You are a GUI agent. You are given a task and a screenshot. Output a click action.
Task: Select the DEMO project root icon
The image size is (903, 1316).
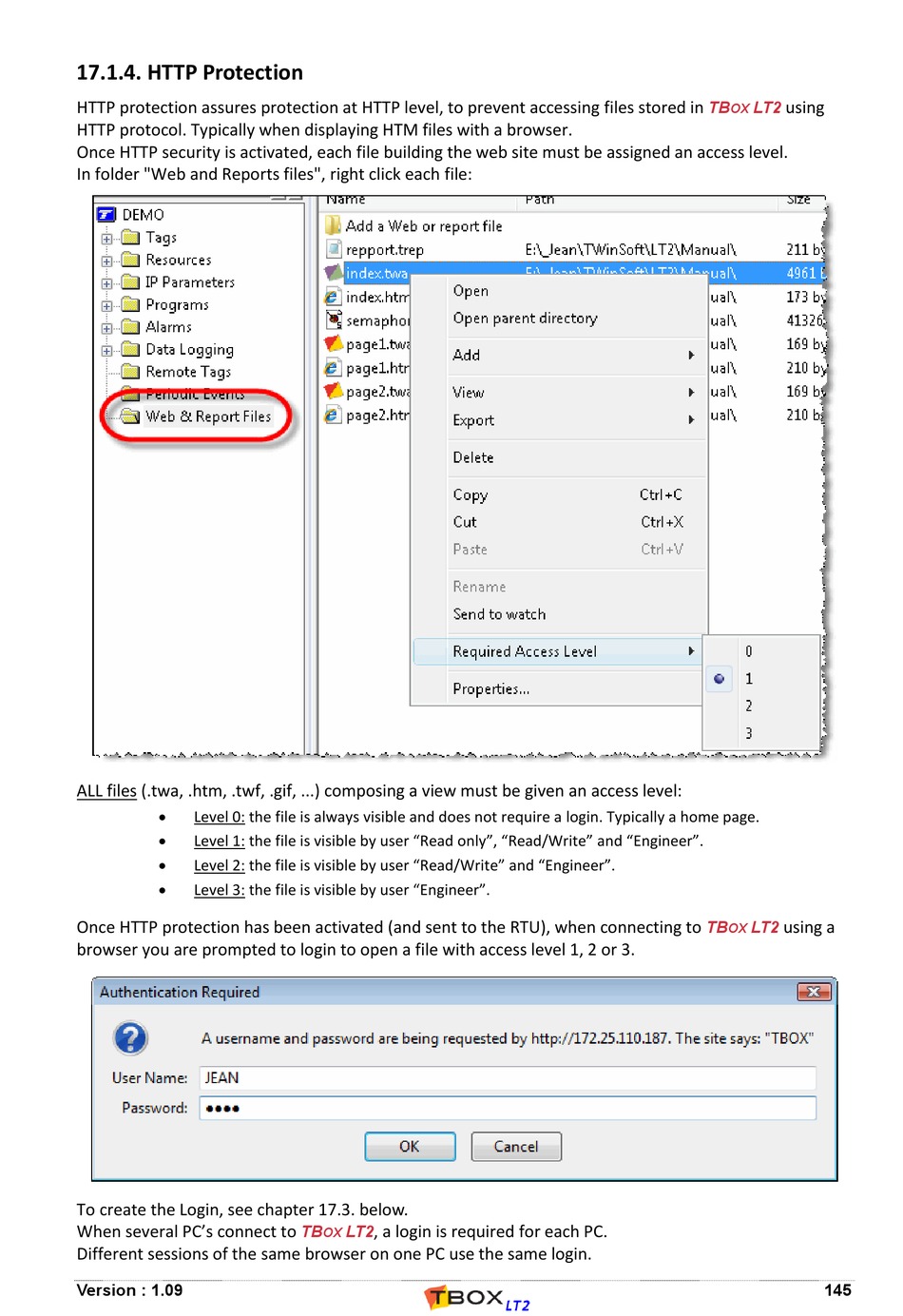click(106, 215)
